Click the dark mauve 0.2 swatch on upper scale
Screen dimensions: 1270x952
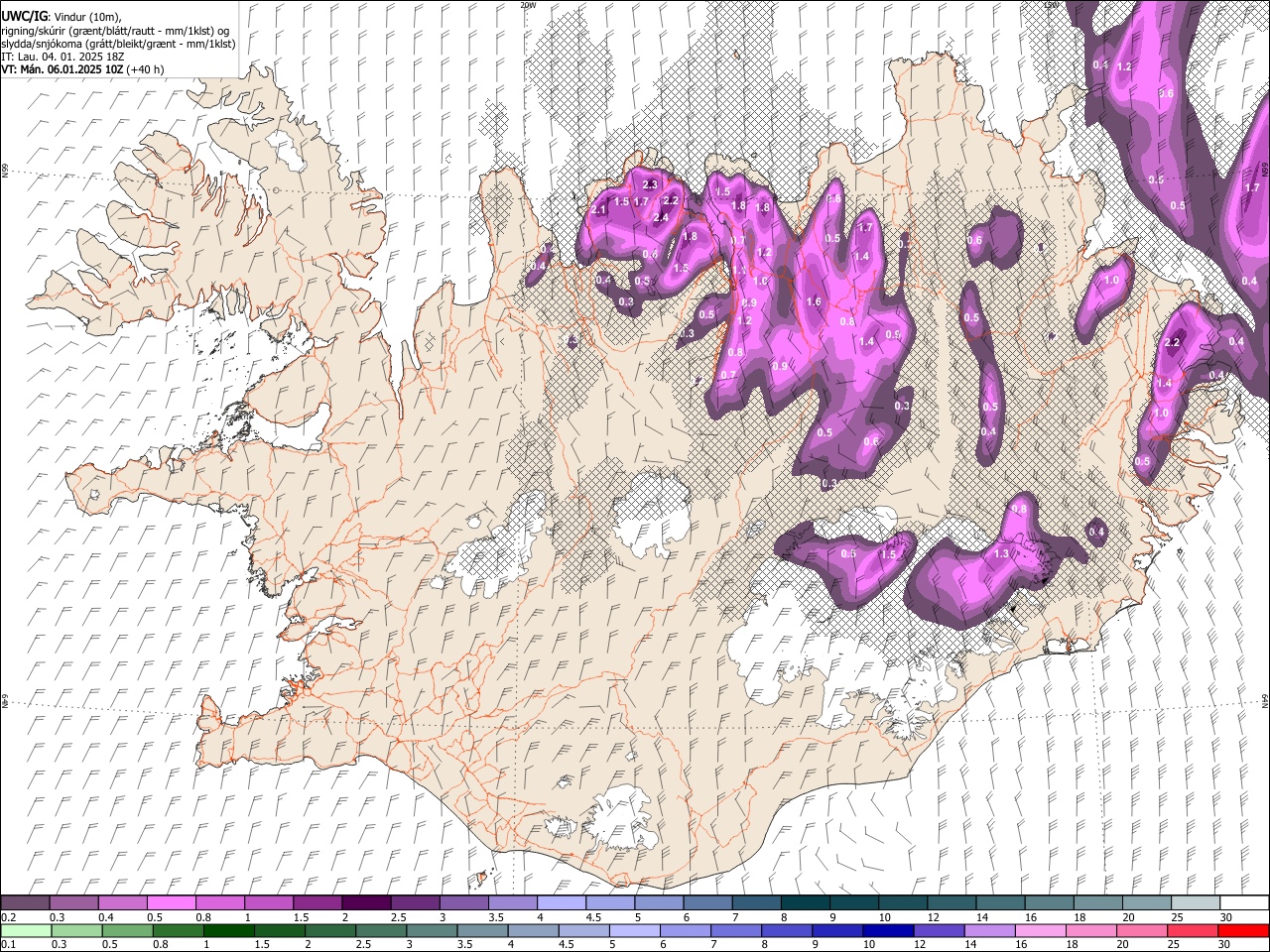click(x=25, y=902)
